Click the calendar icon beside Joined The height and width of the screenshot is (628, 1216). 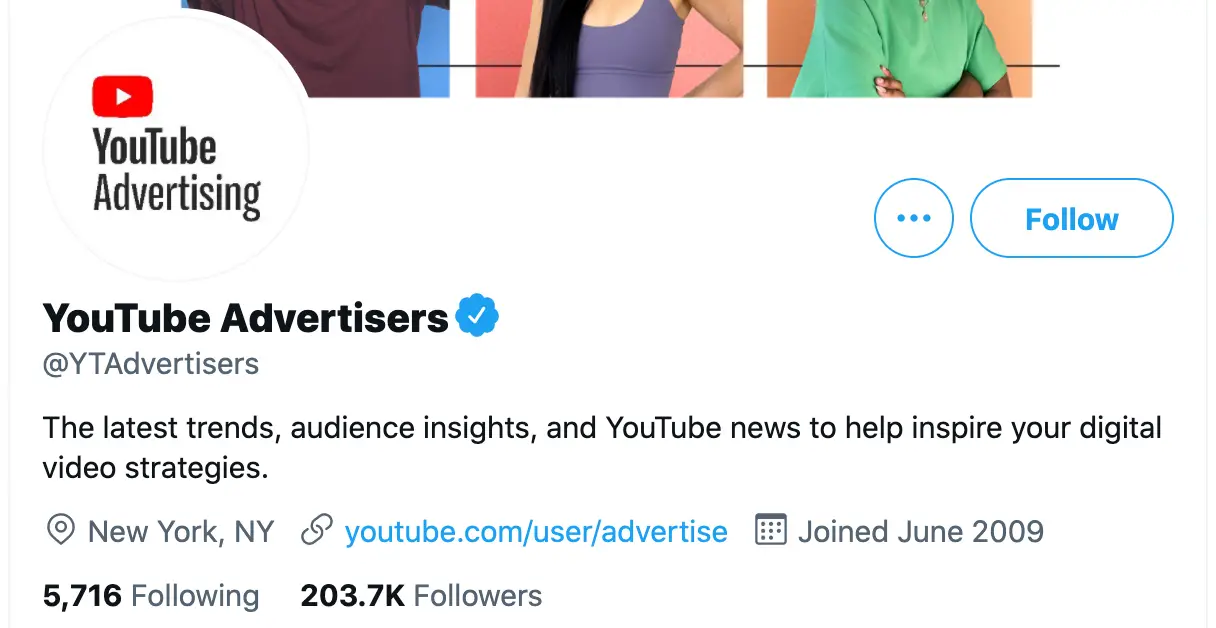click(770, 530)
